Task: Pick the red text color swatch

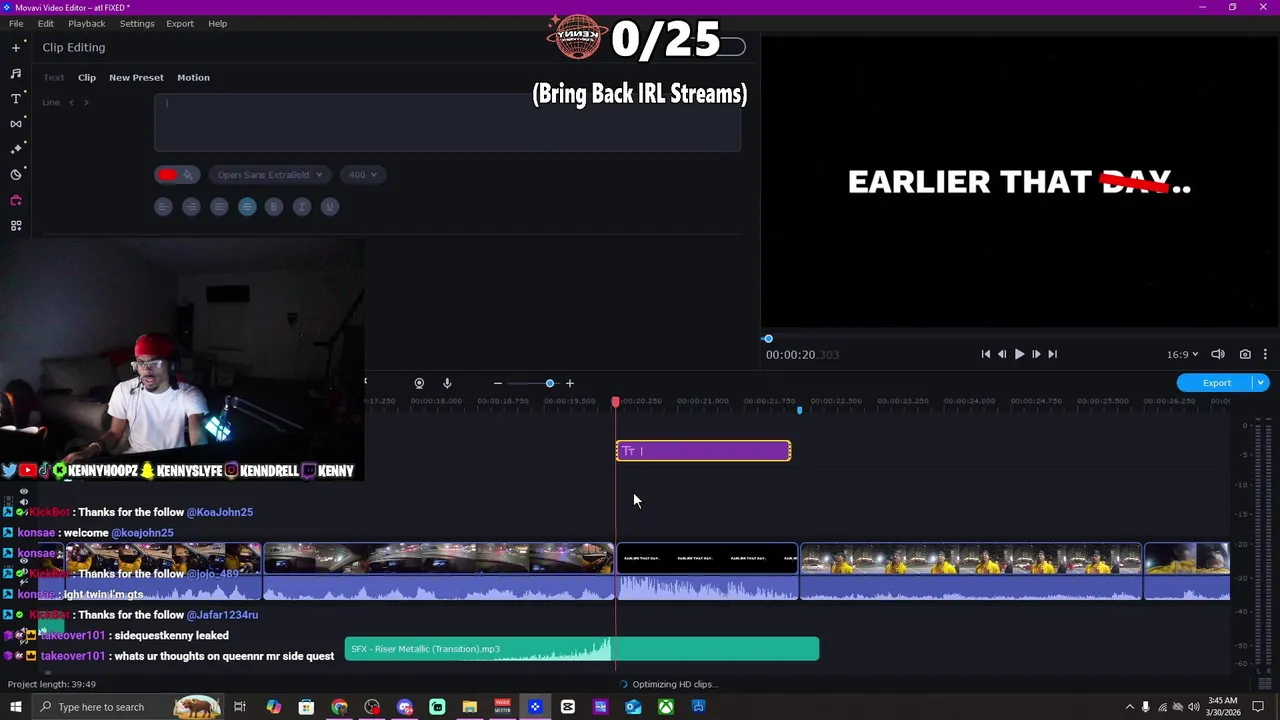Action: coord(167,175)
